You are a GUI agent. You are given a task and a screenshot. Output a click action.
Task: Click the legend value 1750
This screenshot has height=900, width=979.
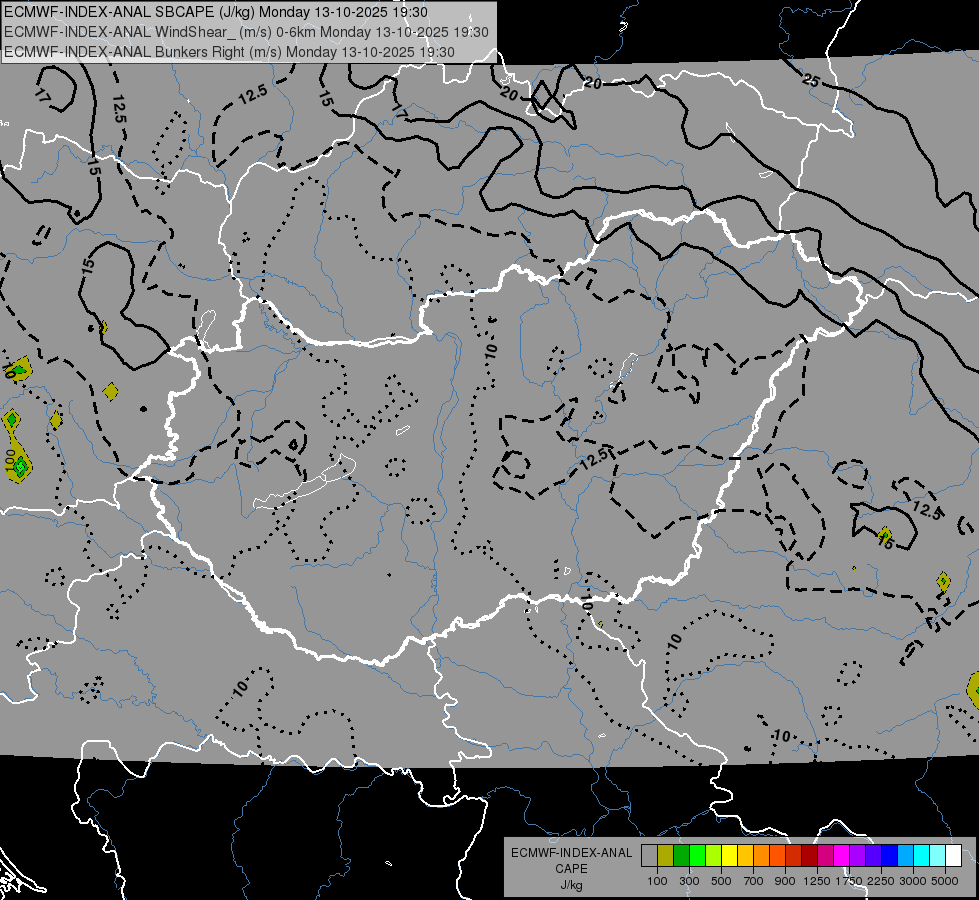coord(849,881)
